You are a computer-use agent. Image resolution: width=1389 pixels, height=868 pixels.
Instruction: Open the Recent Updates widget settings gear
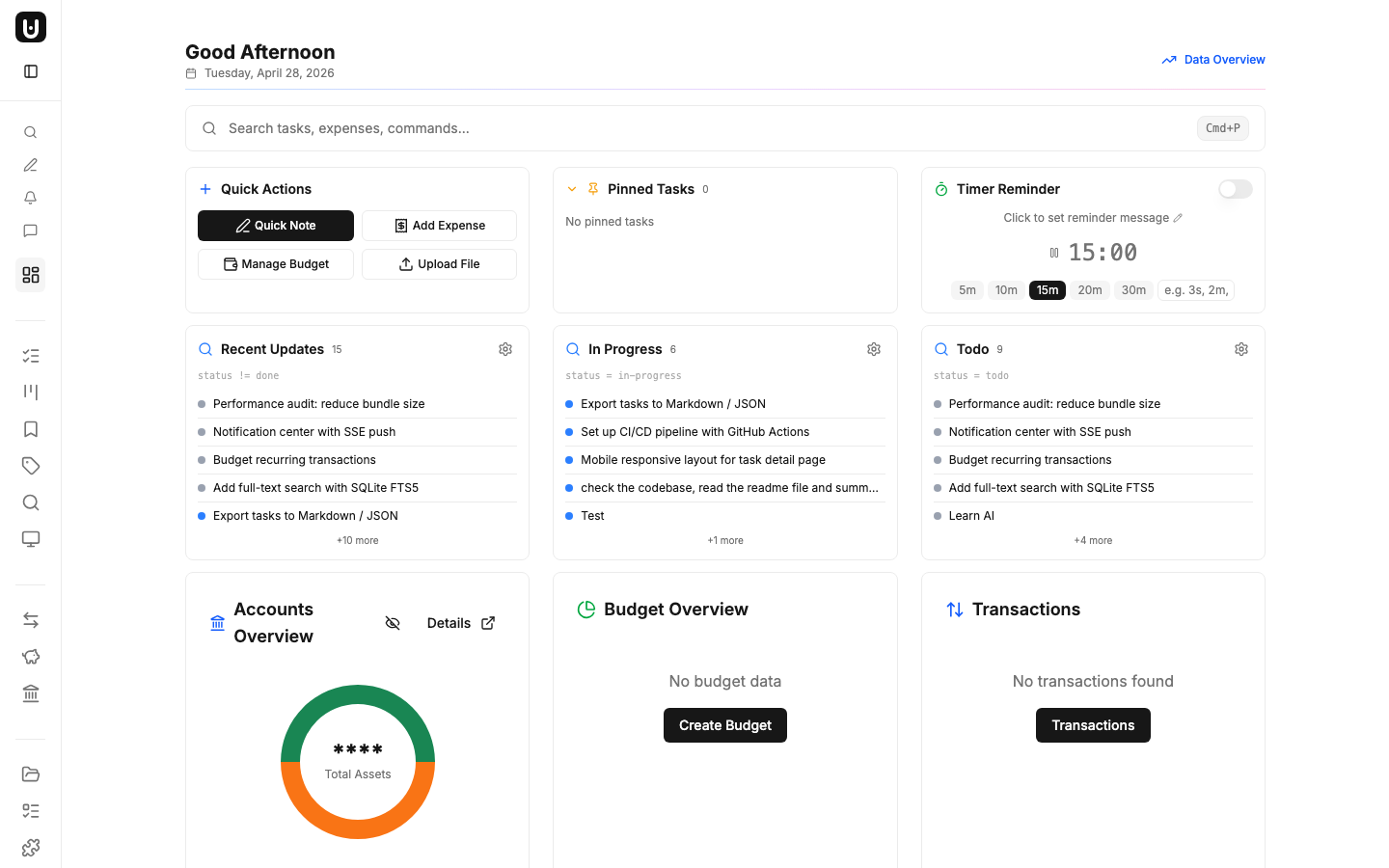coord(505,349)
